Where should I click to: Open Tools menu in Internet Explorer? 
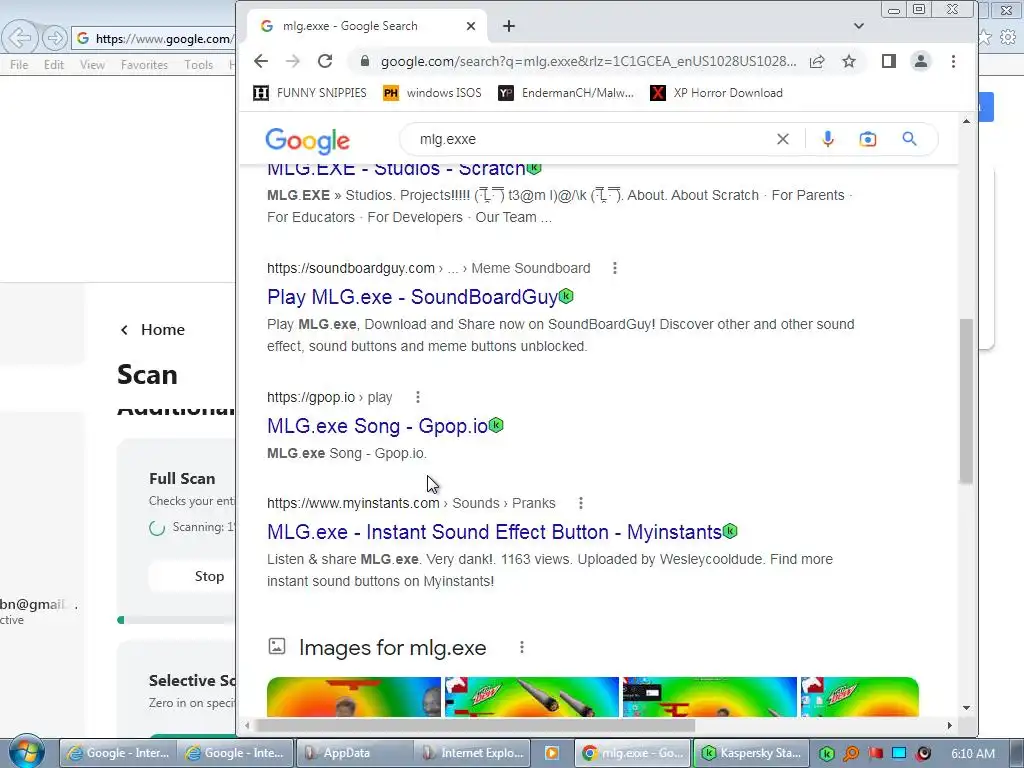[199, 65]
